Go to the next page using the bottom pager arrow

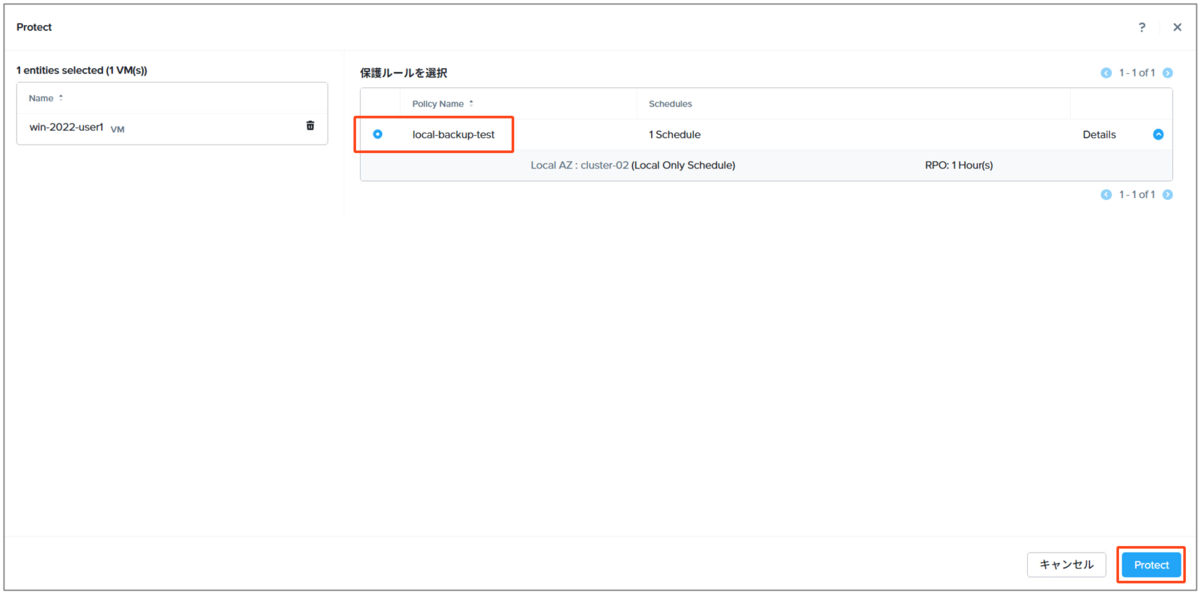pos(1168,195)
